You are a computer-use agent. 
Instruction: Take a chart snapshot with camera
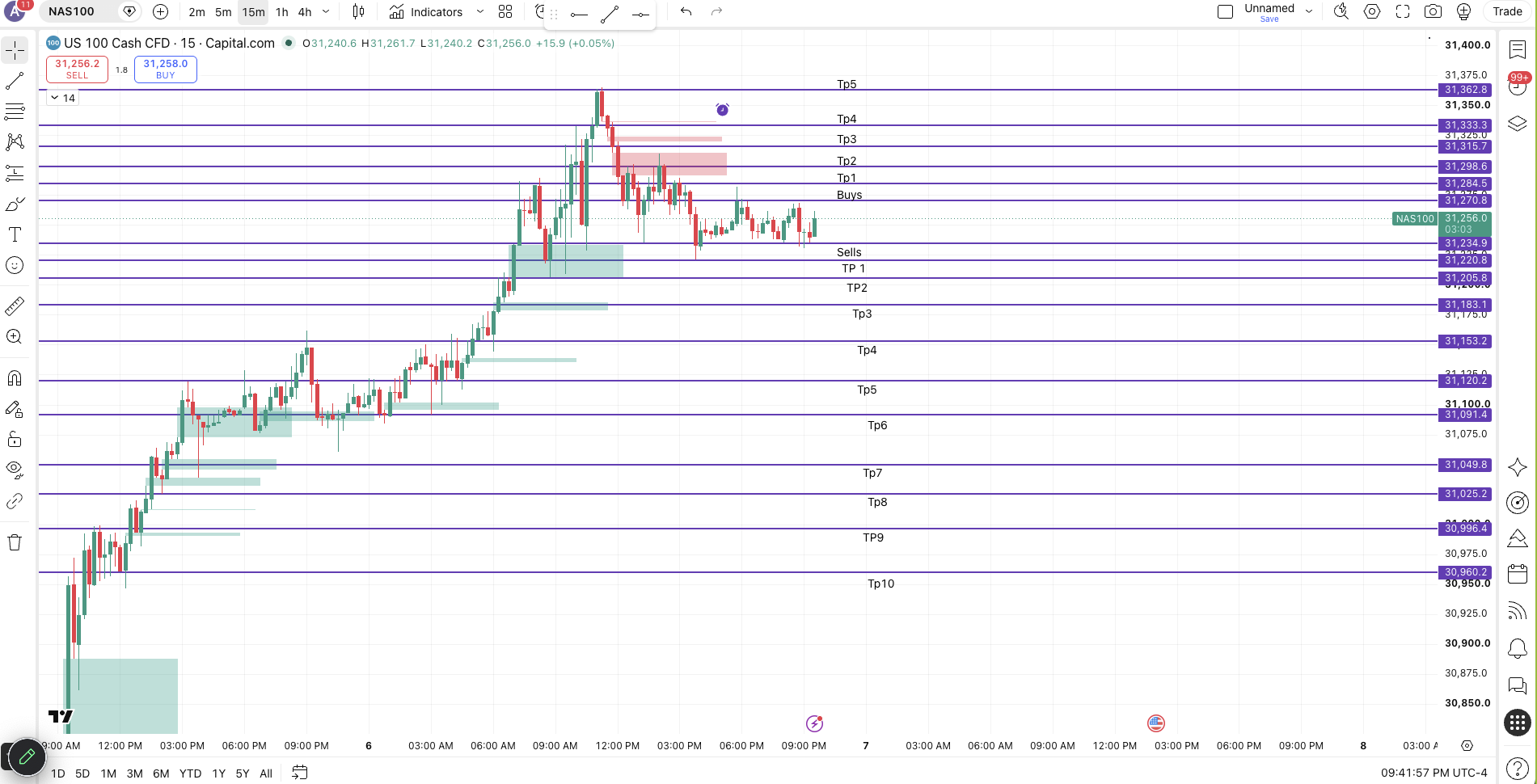coord(1433,11)
